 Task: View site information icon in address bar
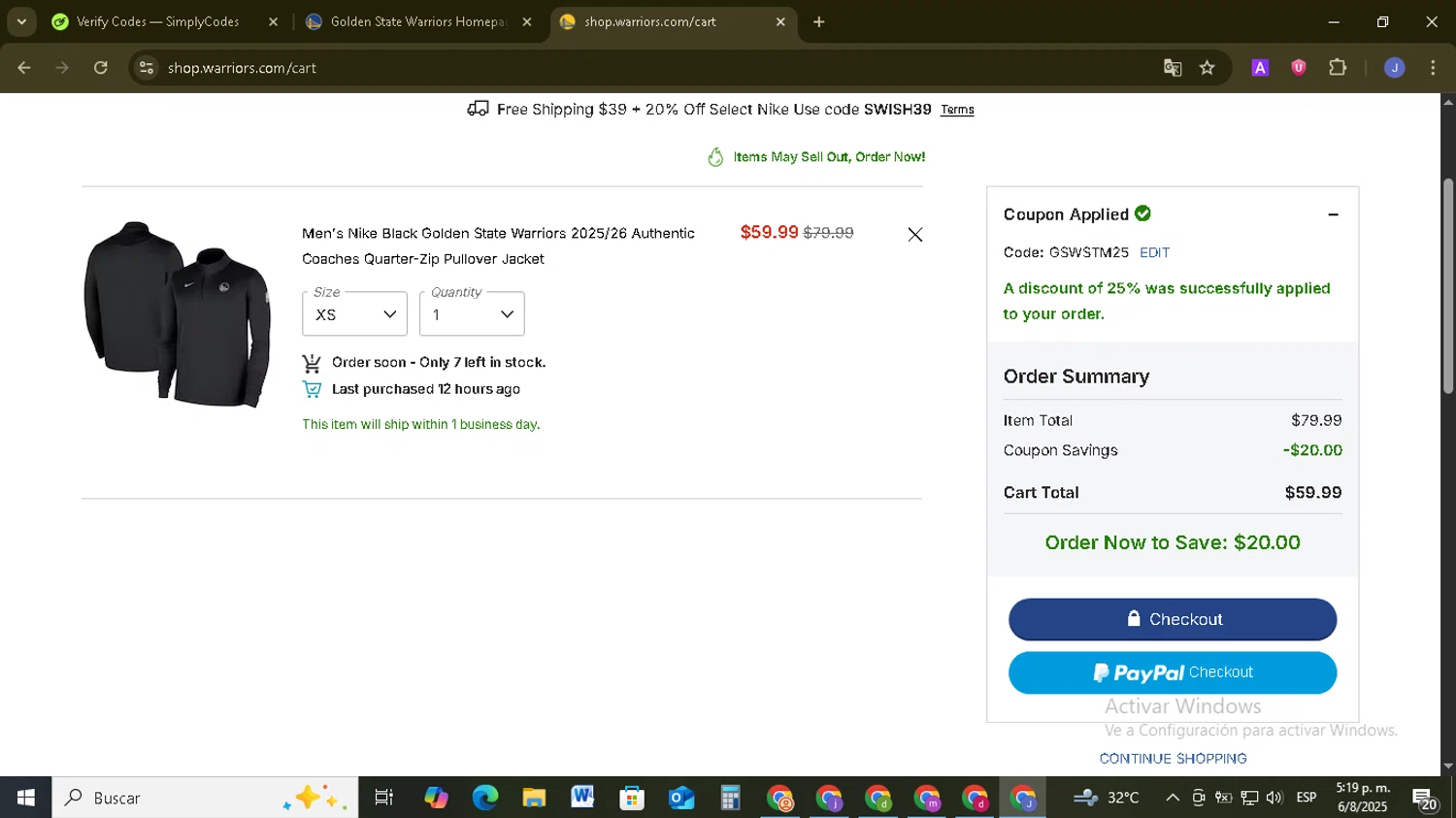(147, 68)
